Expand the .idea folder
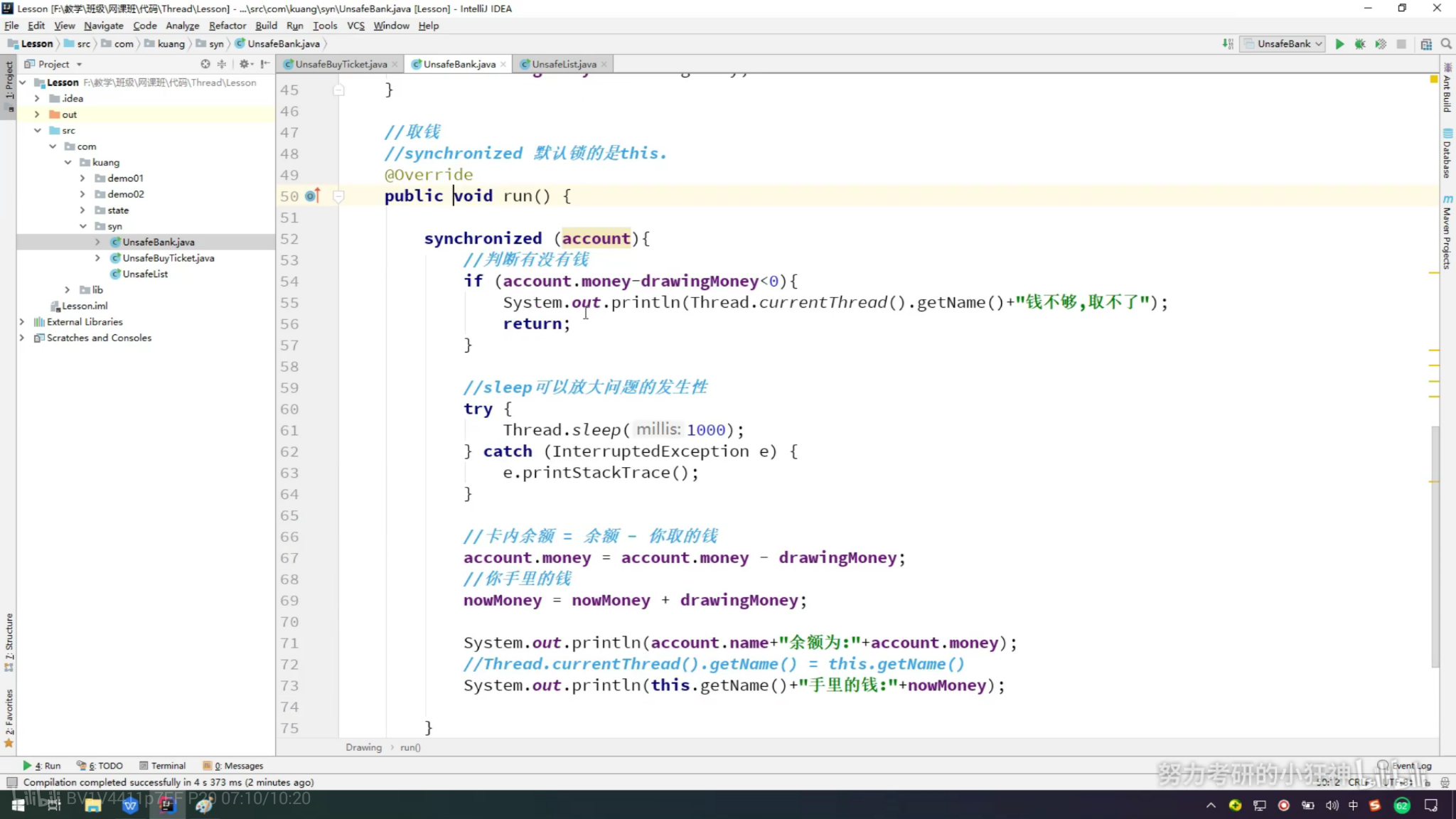This screenshot has height=819, width=1456. pyautogui.click(x=37, y=98)
